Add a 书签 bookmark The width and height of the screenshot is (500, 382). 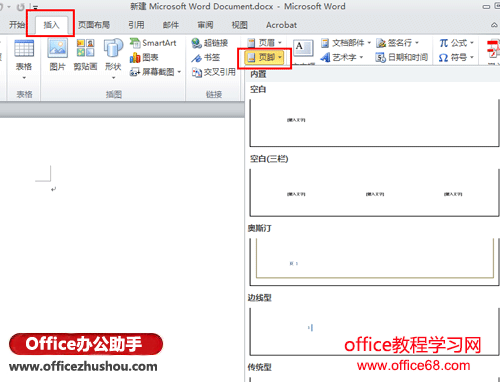point(206,58)
